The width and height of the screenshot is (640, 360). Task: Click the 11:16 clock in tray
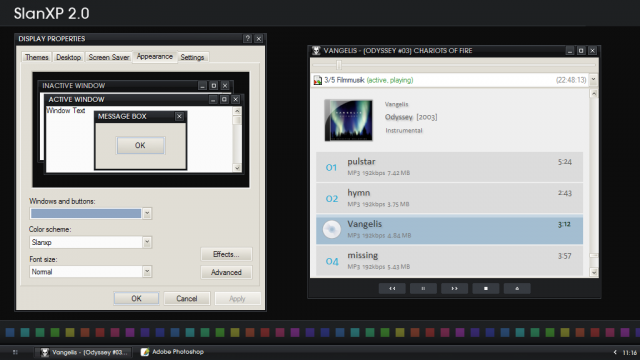629,353
